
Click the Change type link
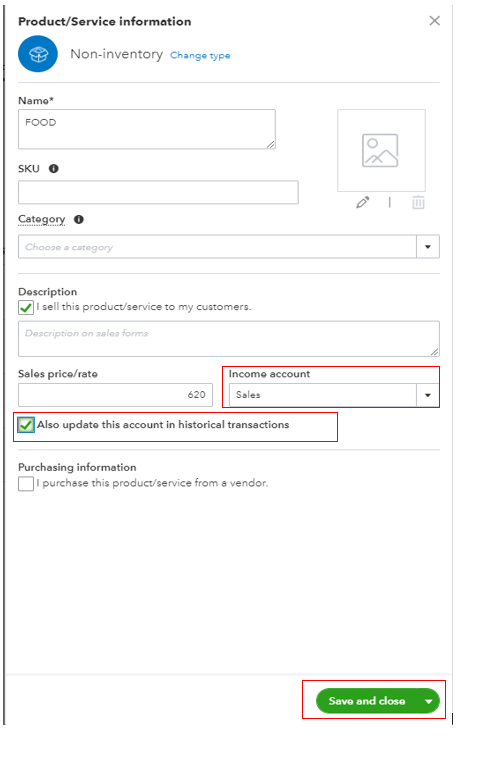200,55
